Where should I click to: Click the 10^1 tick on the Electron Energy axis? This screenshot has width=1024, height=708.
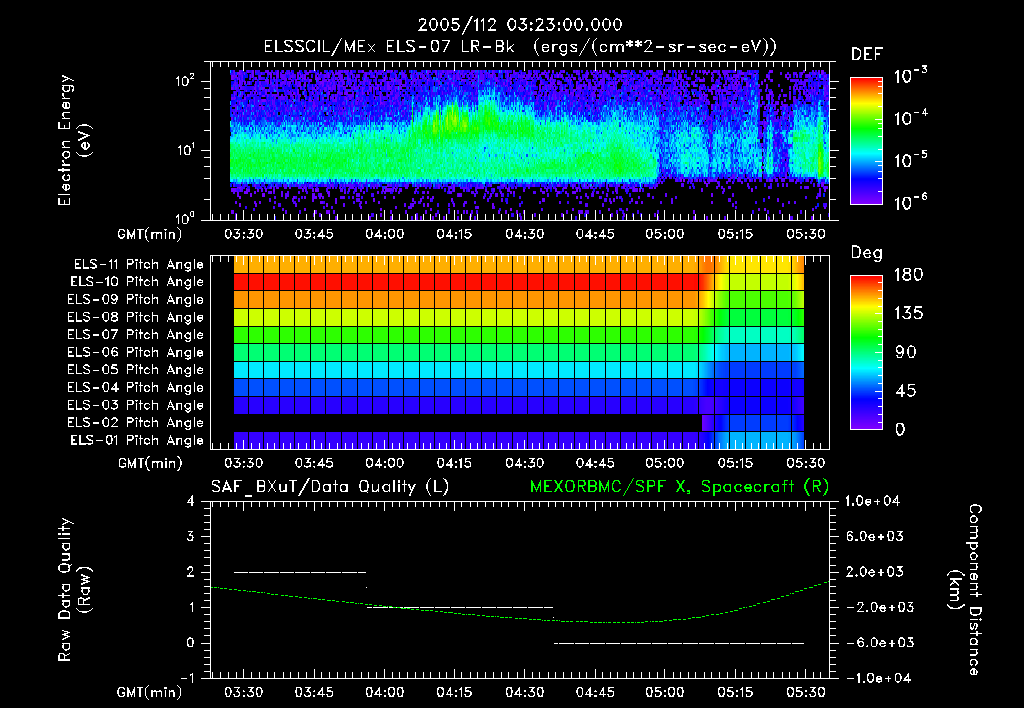pyautogui.click(x=185, y=150)
